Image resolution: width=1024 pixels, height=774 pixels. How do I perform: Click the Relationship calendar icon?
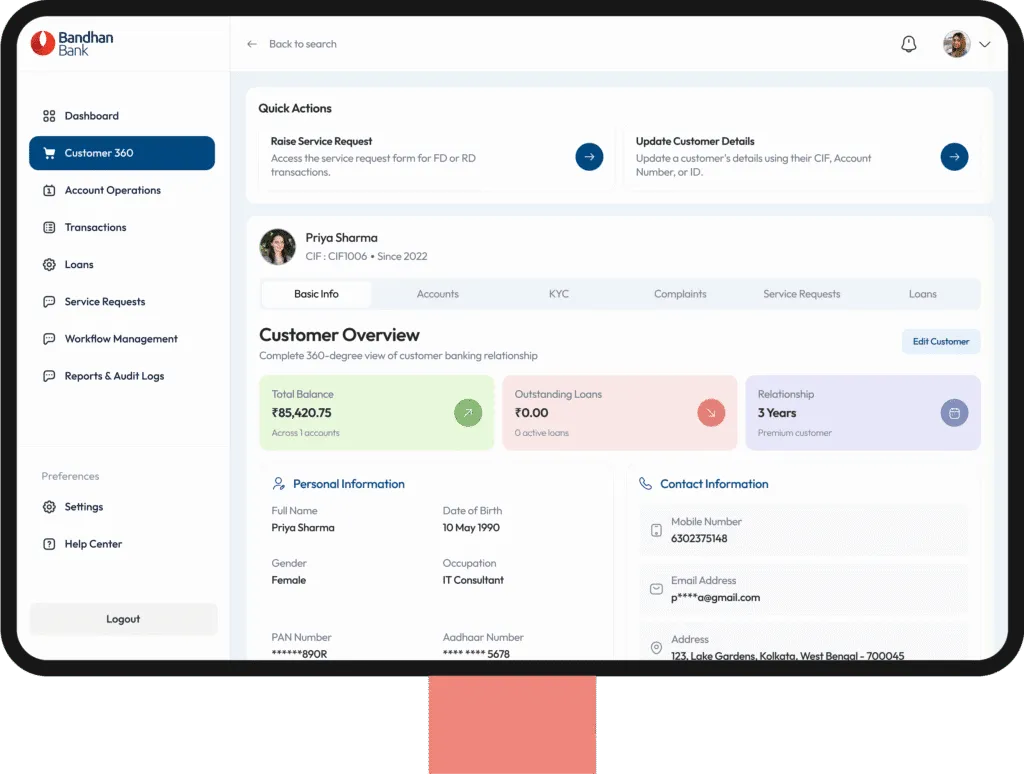click(954, 412)
